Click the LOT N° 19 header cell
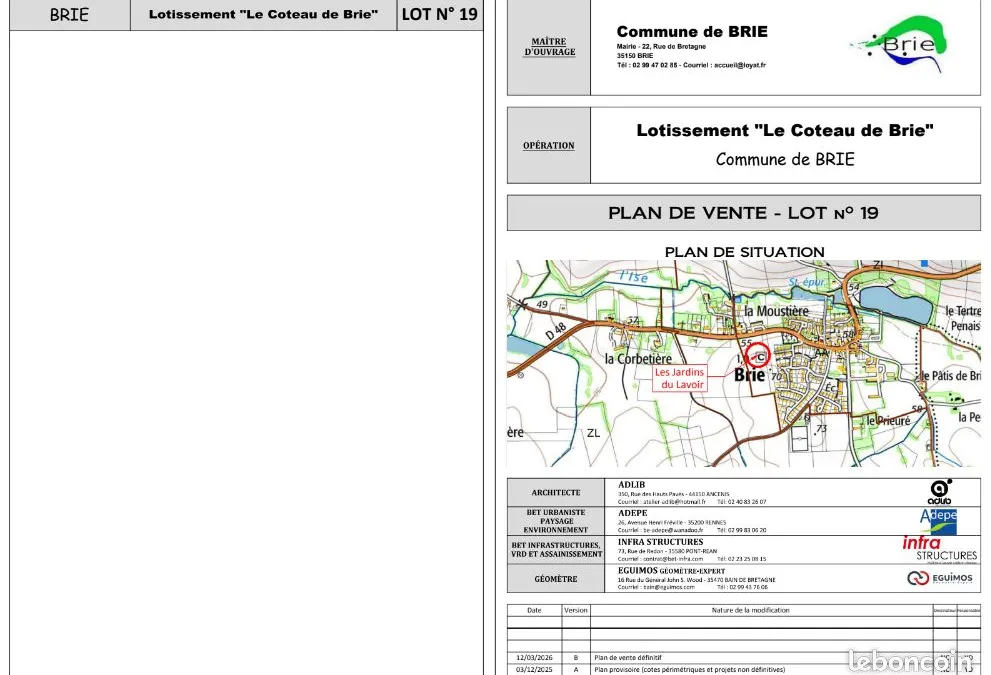991x675 pixels. click(x=440, y=15)
